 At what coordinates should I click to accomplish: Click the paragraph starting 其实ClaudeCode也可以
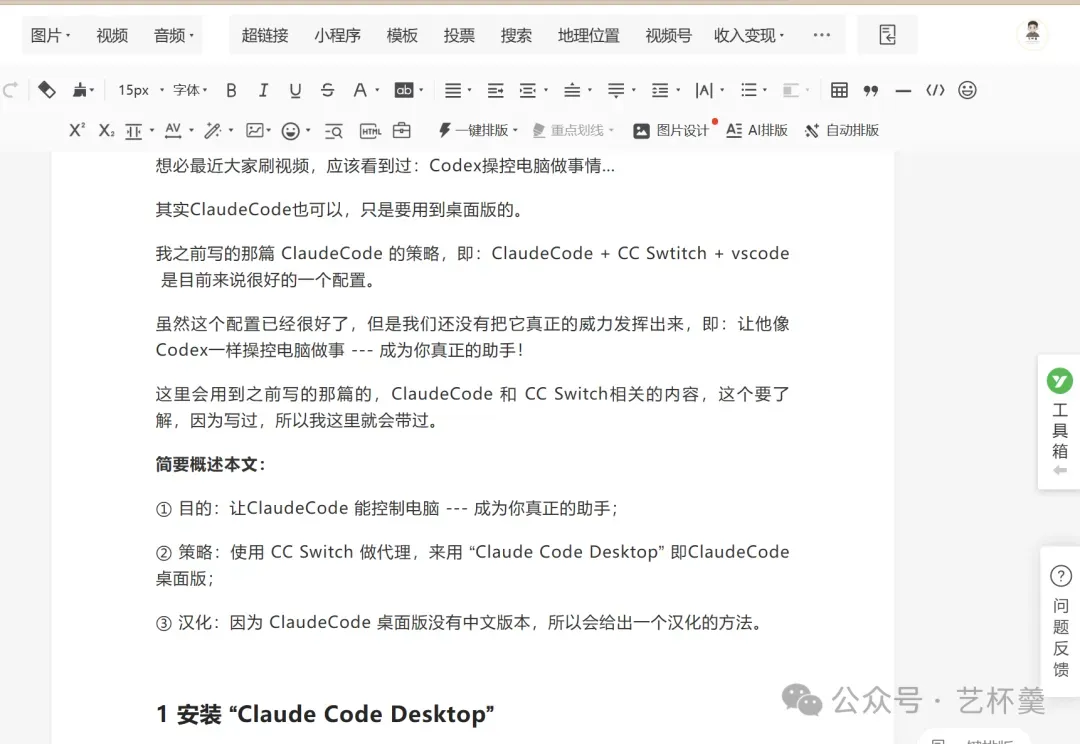[340, 209]
